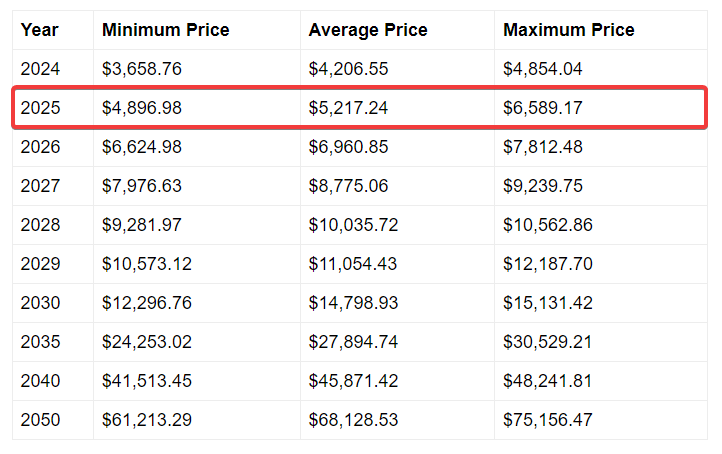Select the 2024 year cell
Viewport: 722px width, 454px height.
point(40,69)
